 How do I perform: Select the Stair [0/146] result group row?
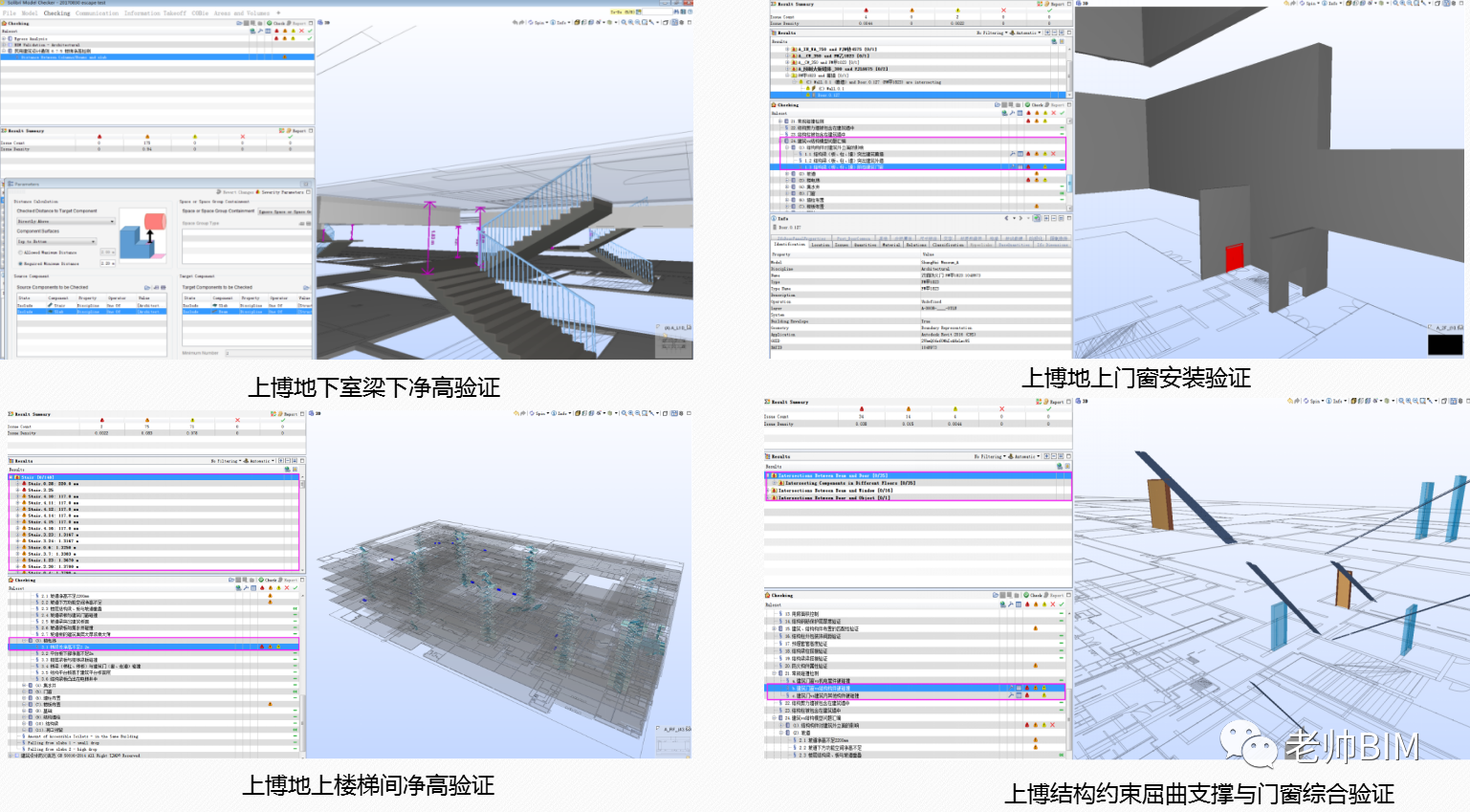(x=154, y=477)
